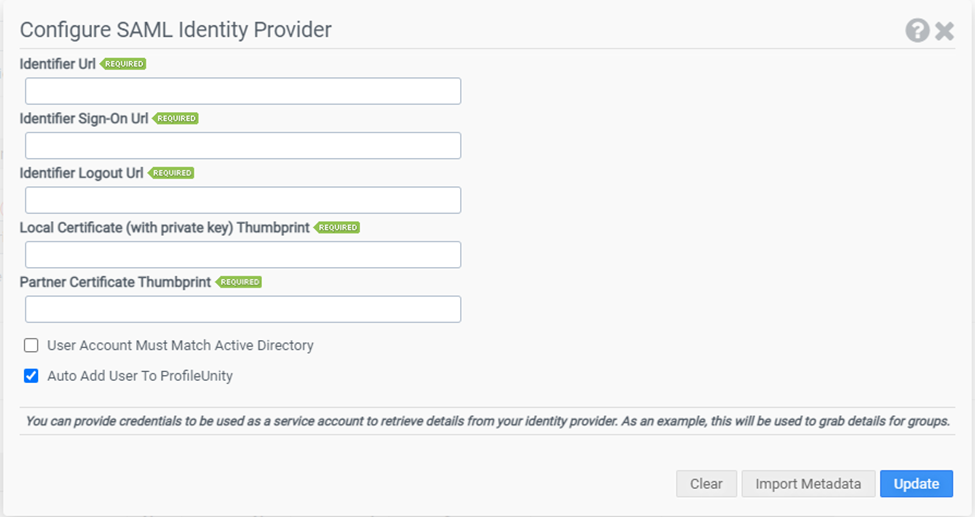Click the REQUIRED badge beside Local Certificate Thumbprint
This screenshot has width=975, height=517.
(337, 228)
